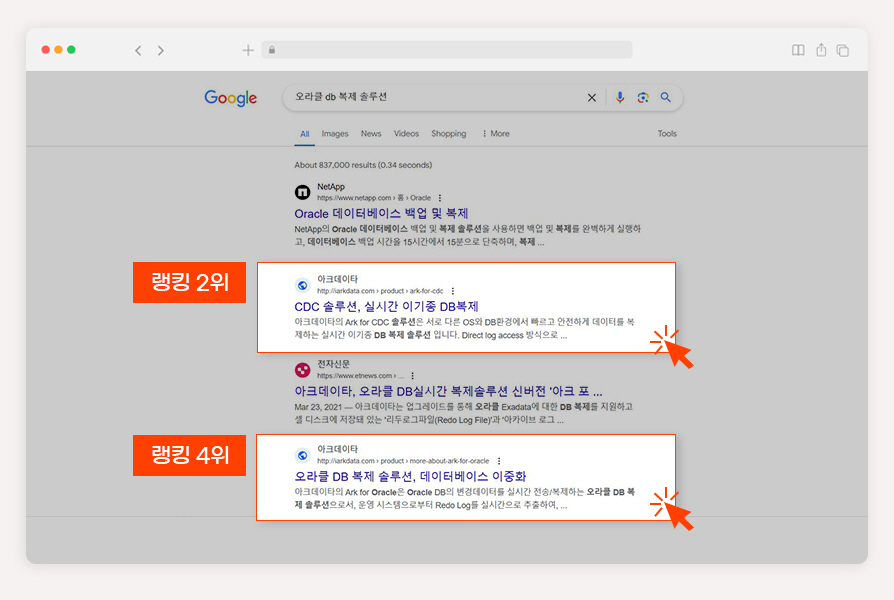
Task: Click About 837,000 results text
Action: tap(363, 165)
